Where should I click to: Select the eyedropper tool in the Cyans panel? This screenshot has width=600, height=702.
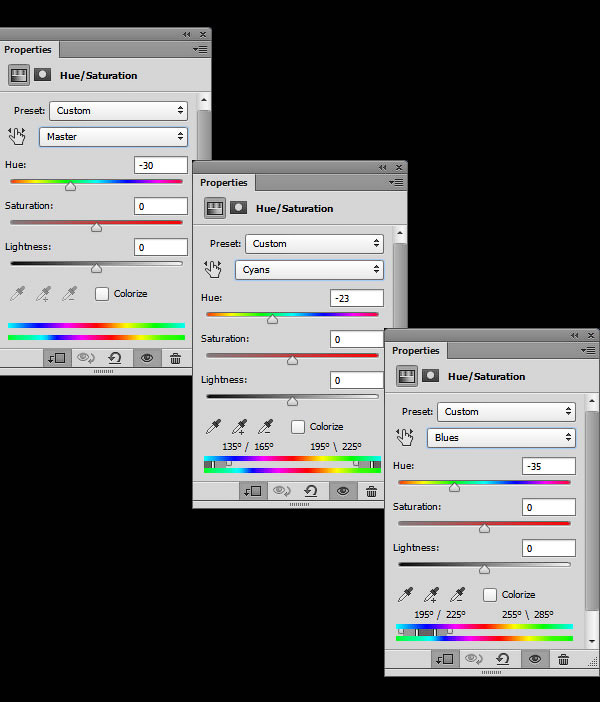pyautogui.click(x=214, y=427)
